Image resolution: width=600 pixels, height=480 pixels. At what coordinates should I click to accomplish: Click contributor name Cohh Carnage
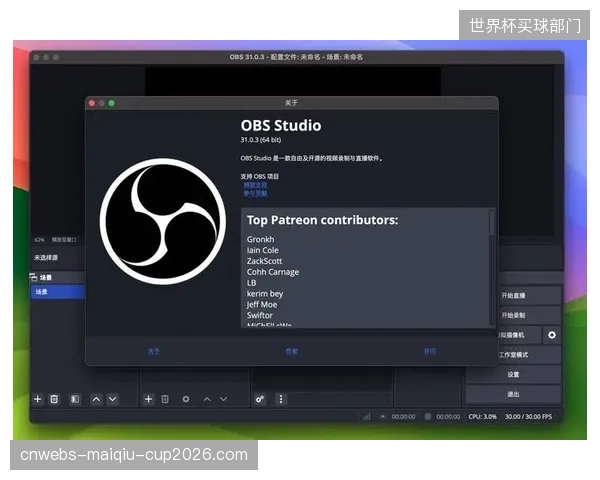[x=273, y=272]
